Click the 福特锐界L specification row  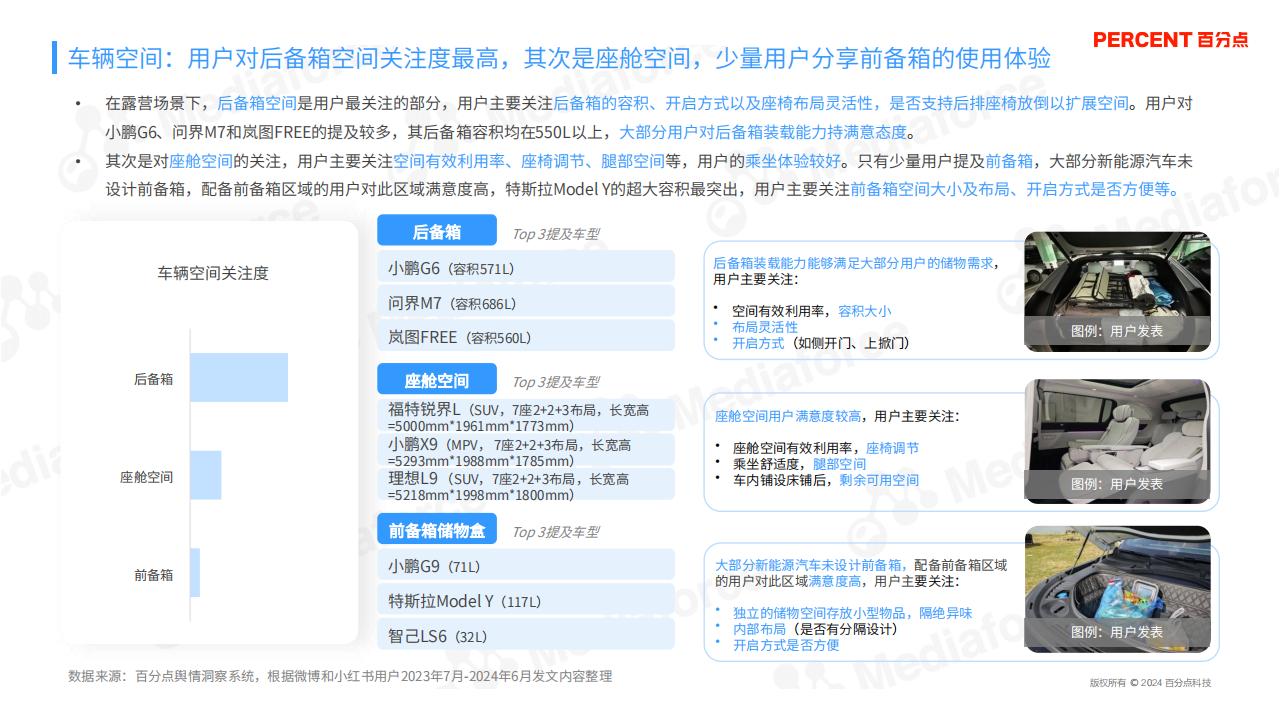click(x=526, y=416)
